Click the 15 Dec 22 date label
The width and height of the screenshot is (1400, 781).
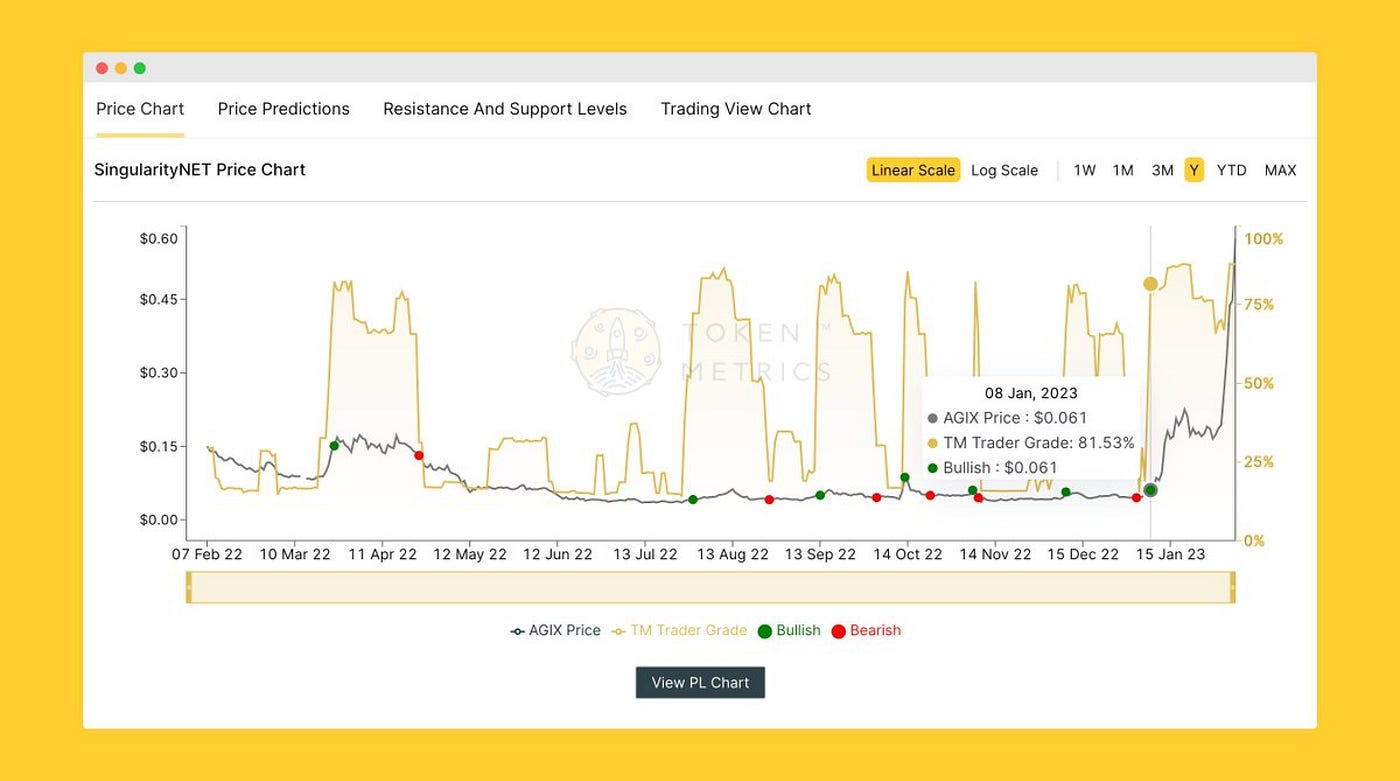tap(1083, 554)
